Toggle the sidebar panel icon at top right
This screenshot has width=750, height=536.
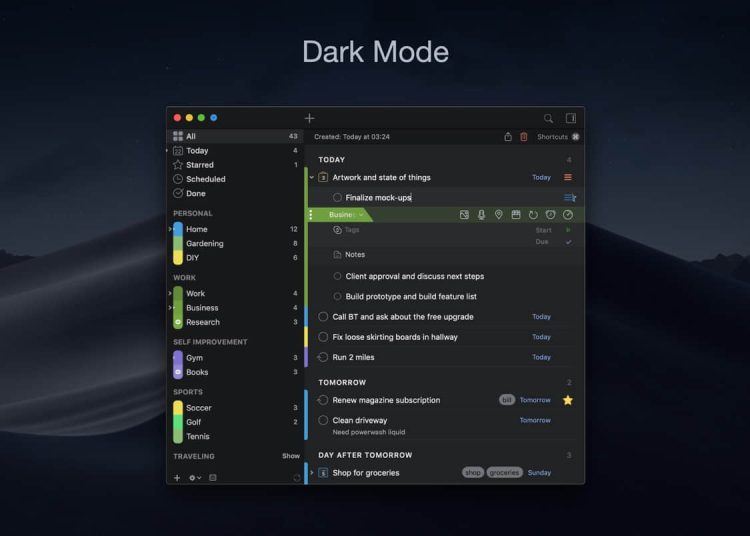pyautogui.click(x=570, y=118)
